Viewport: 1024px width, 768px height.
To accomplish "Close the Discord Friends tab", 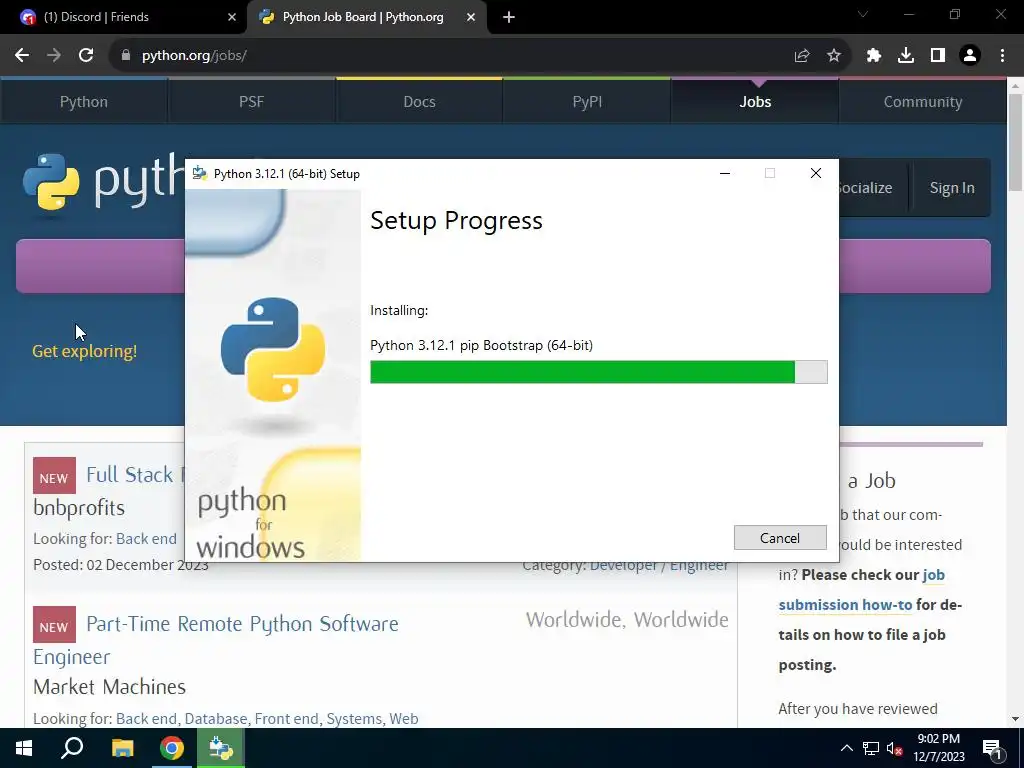I will pos(232,17).
